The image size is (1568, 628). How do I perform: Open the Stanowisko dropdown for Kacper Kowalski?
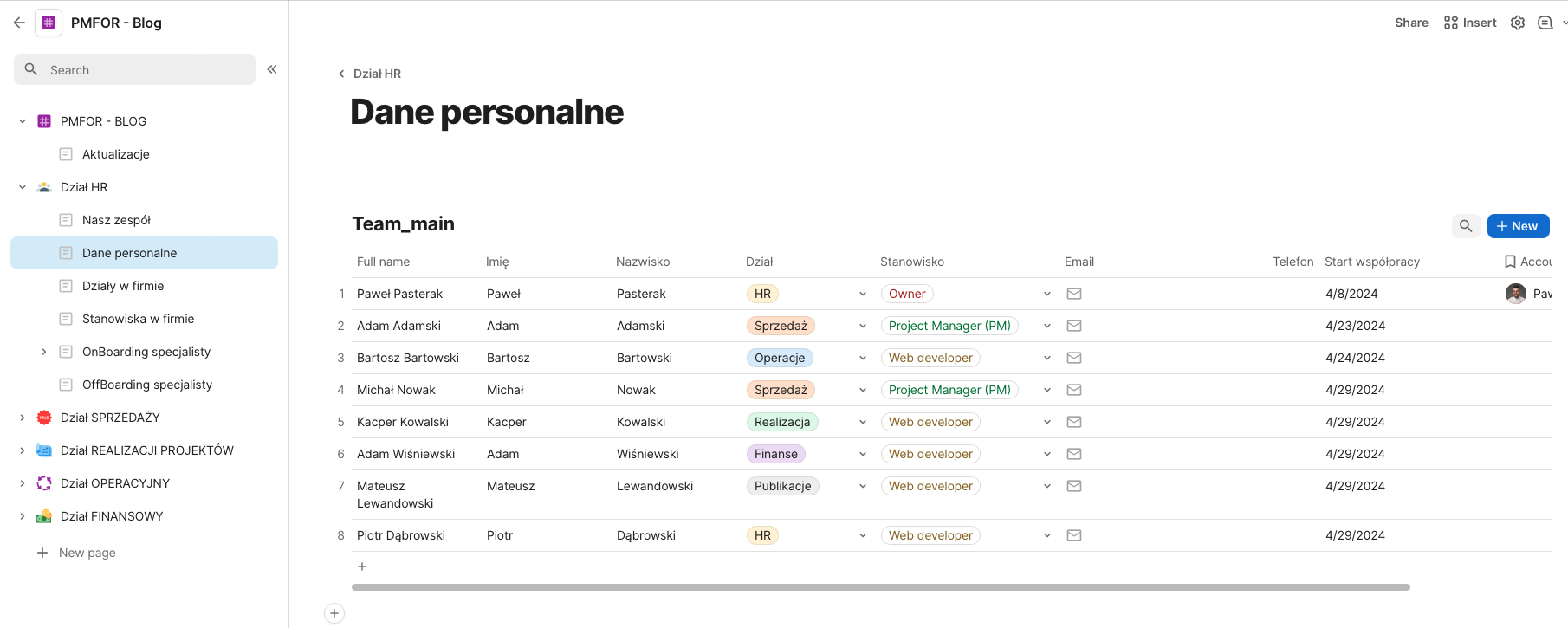tap(1047, 422)
